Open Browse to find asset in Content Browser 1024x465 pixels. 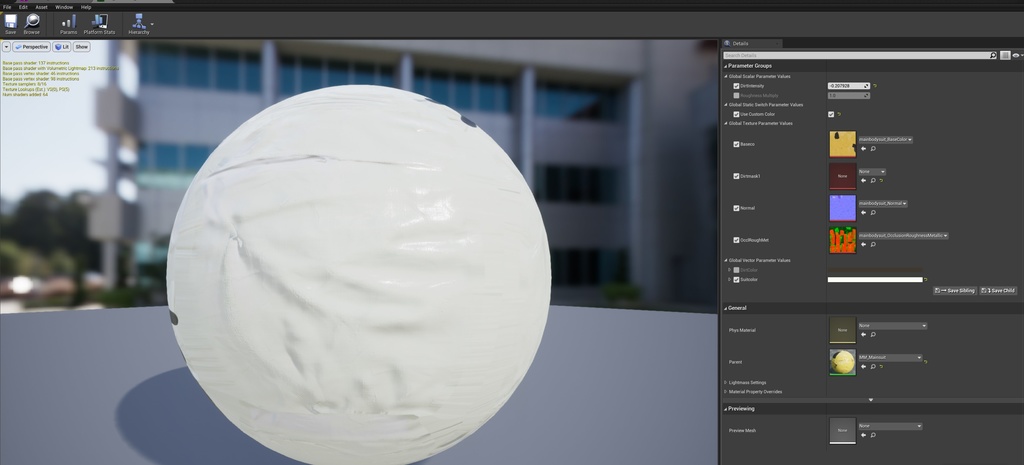pyautogui.click(x=31, y=24)
